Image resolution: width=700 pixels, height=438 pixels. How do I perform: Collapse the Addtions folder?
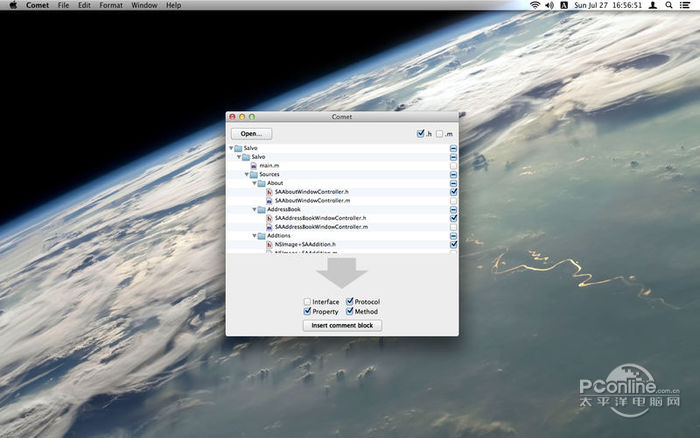click(255, 236)
